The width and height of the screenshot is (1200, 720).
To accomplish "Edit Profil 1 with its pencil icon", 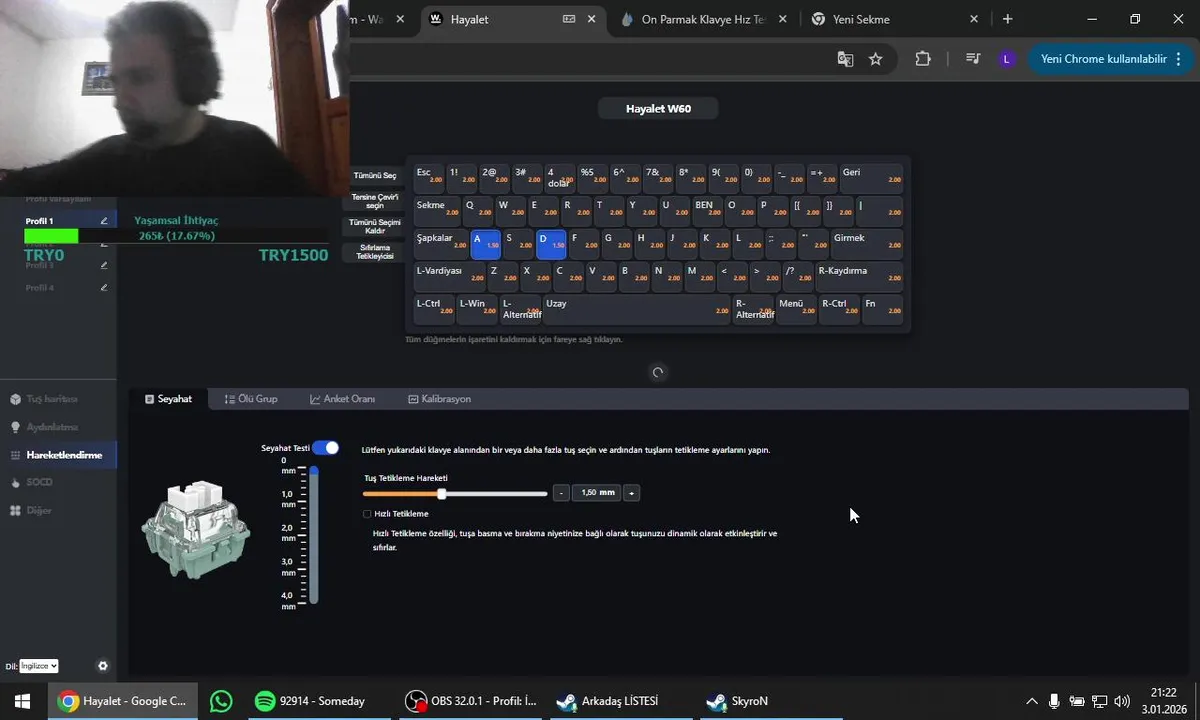I will coord(104,221).
